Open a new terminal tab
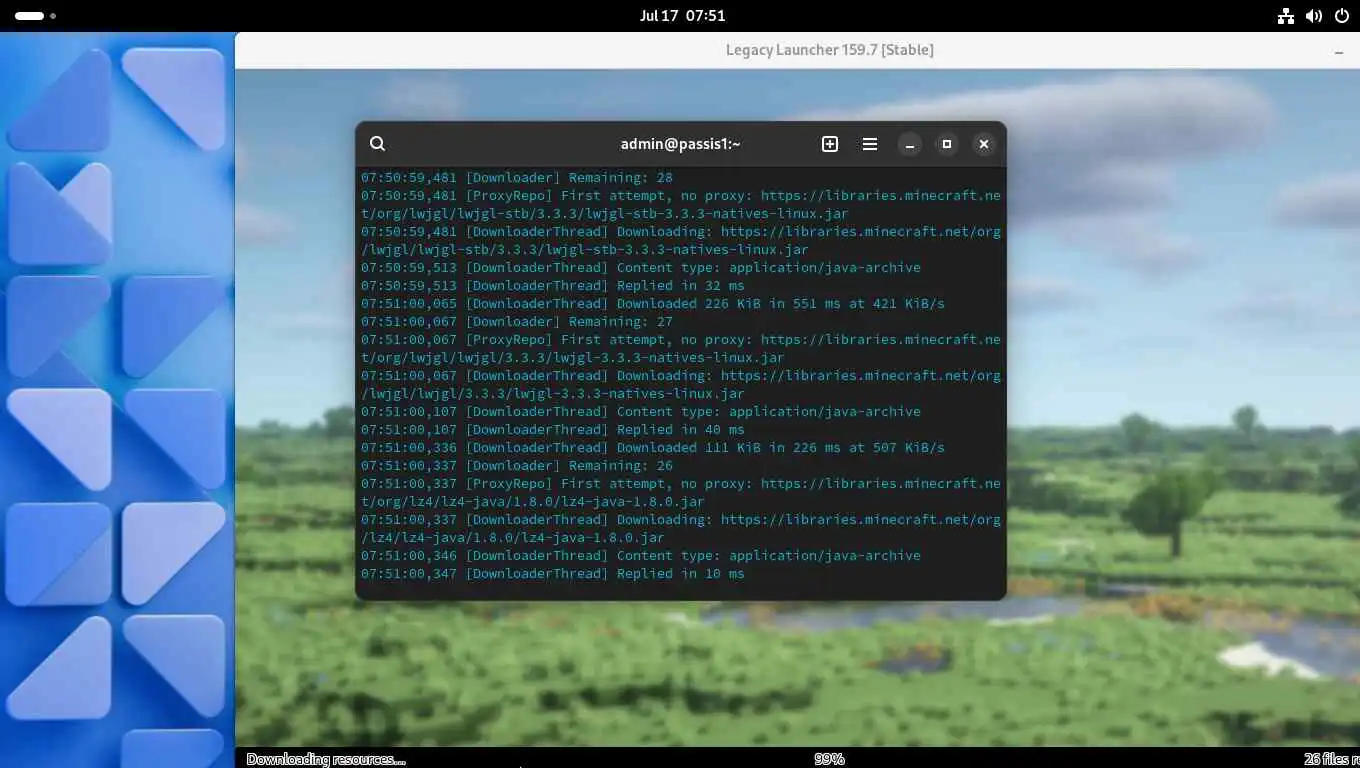The image size is (1360, 768). pos(830,144)
